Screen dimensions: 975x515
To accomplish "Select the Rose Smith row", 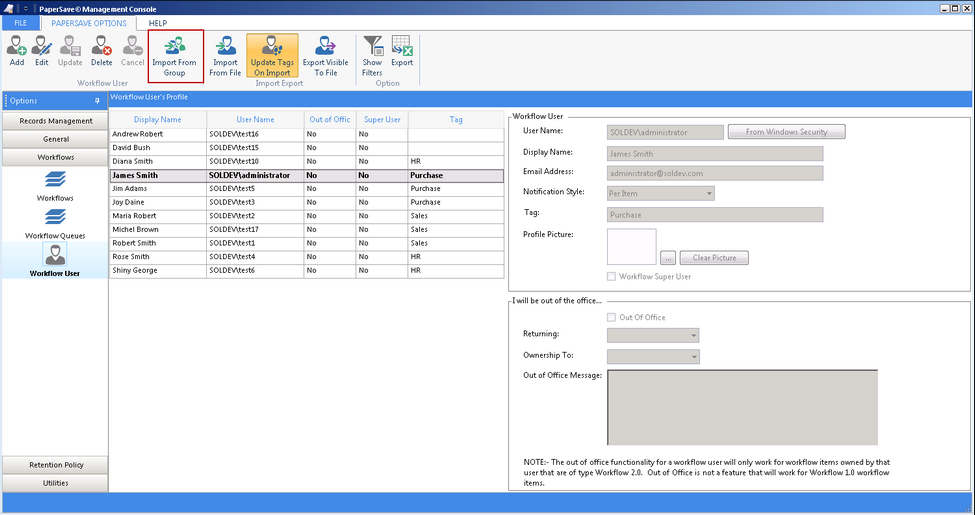I will coord(307,257).
